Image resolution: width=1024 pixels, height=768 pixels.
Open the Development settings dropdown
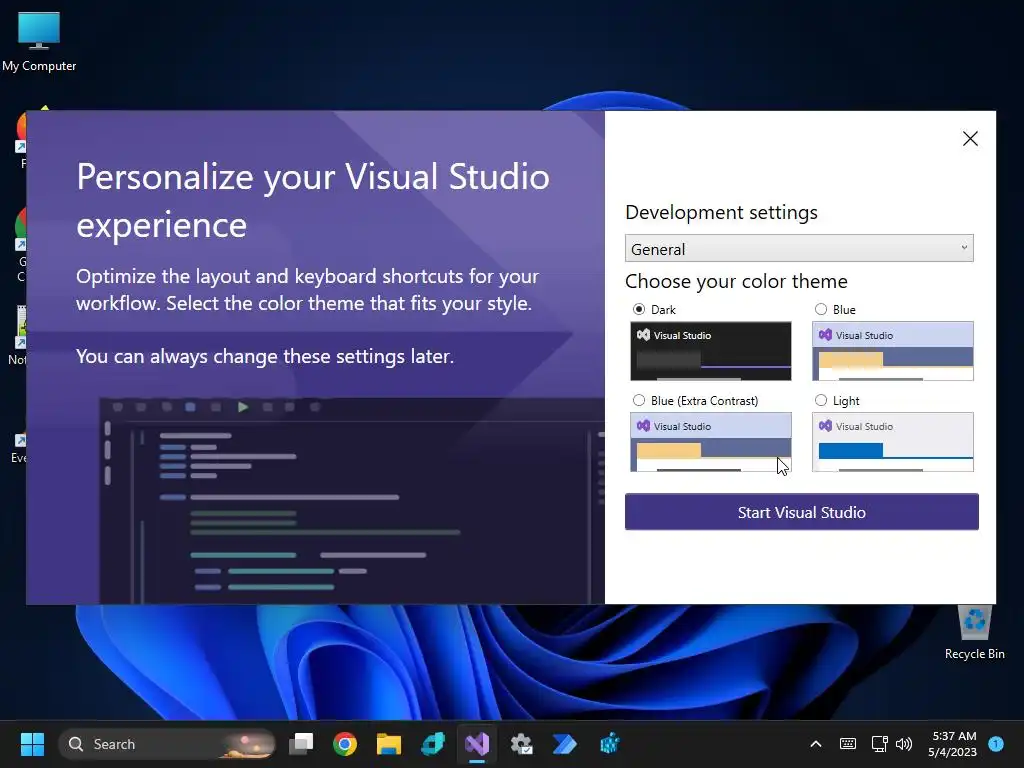[799, 249]
